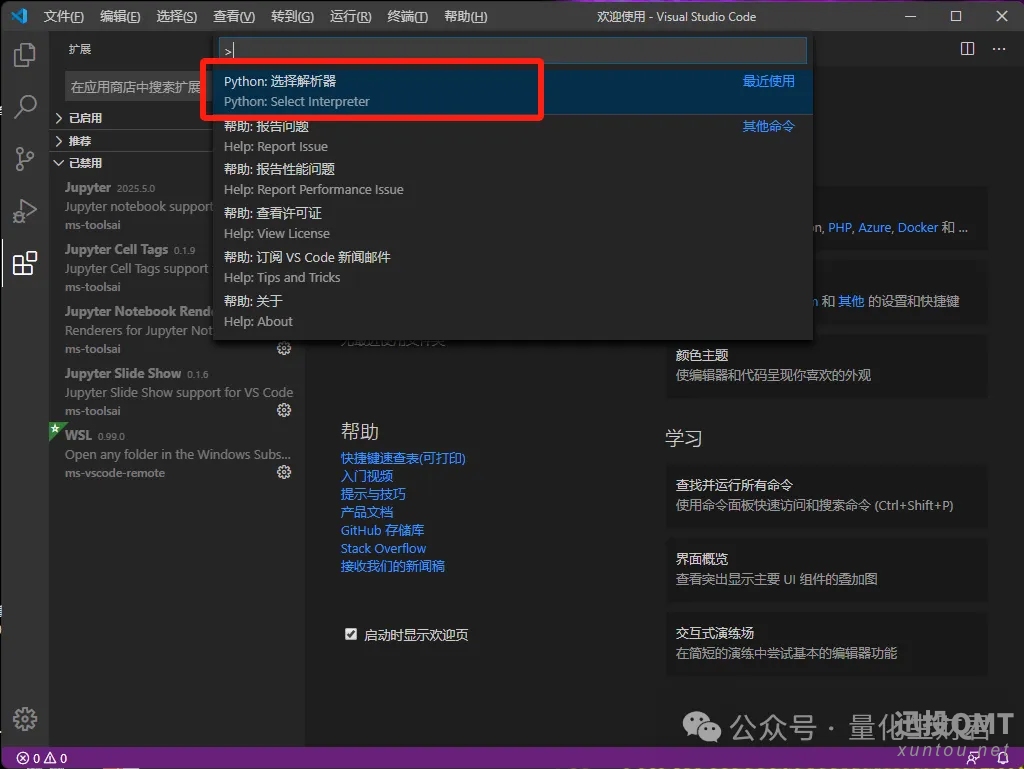Open the 交互式演练场 card
This screenshot has height=769, width=1024.
click(826, 643)
